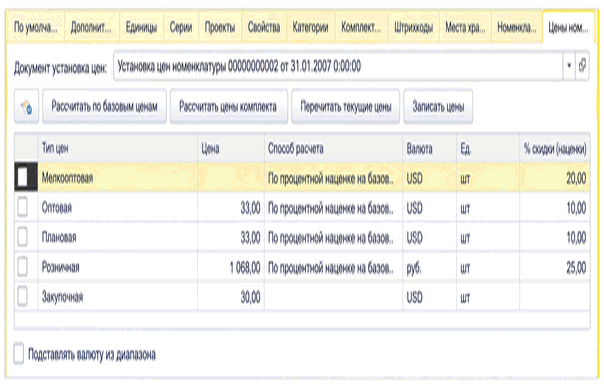Click Записать цены button
This screenshot has height=388, width=604.
click(x=438, y=106)
